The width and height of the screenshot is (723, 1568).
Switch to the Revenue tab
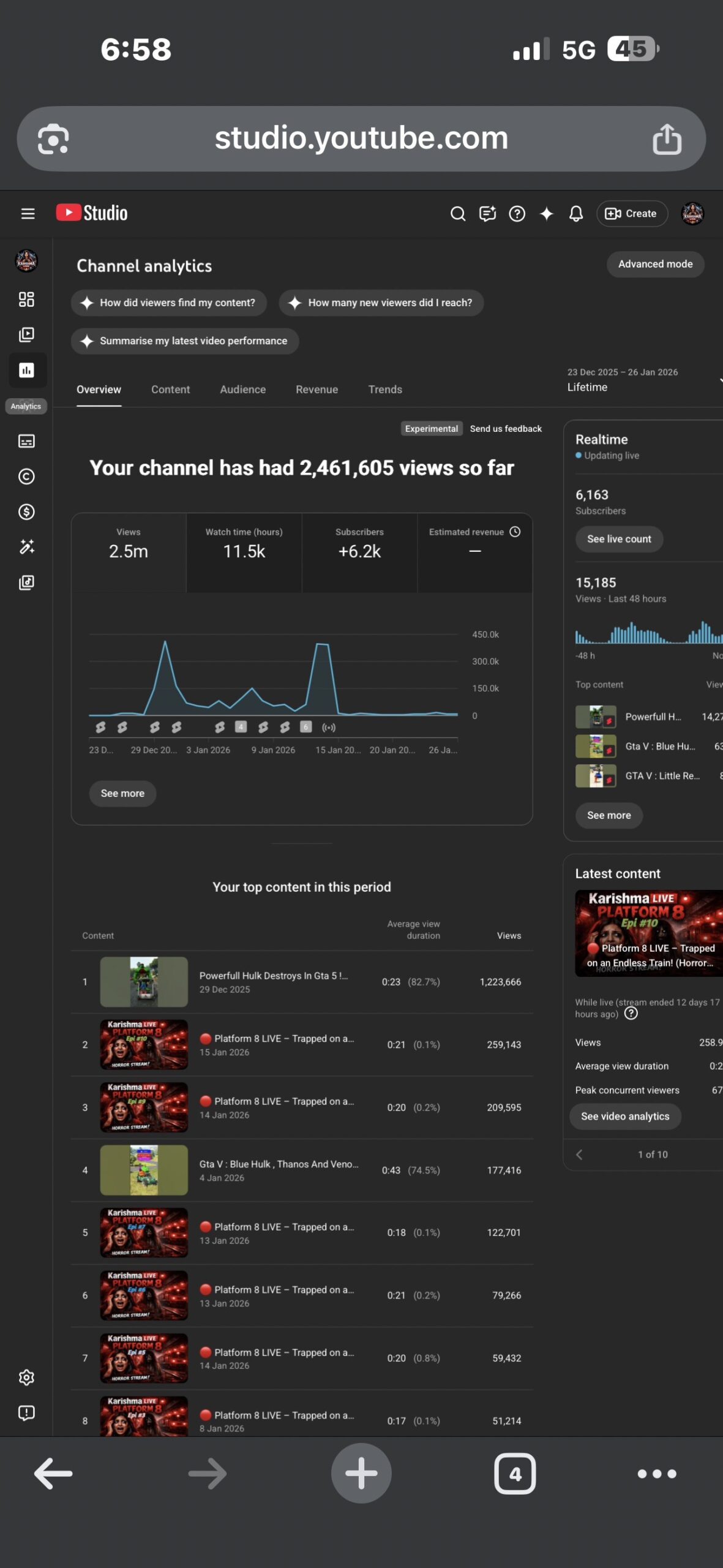point(317,390)
